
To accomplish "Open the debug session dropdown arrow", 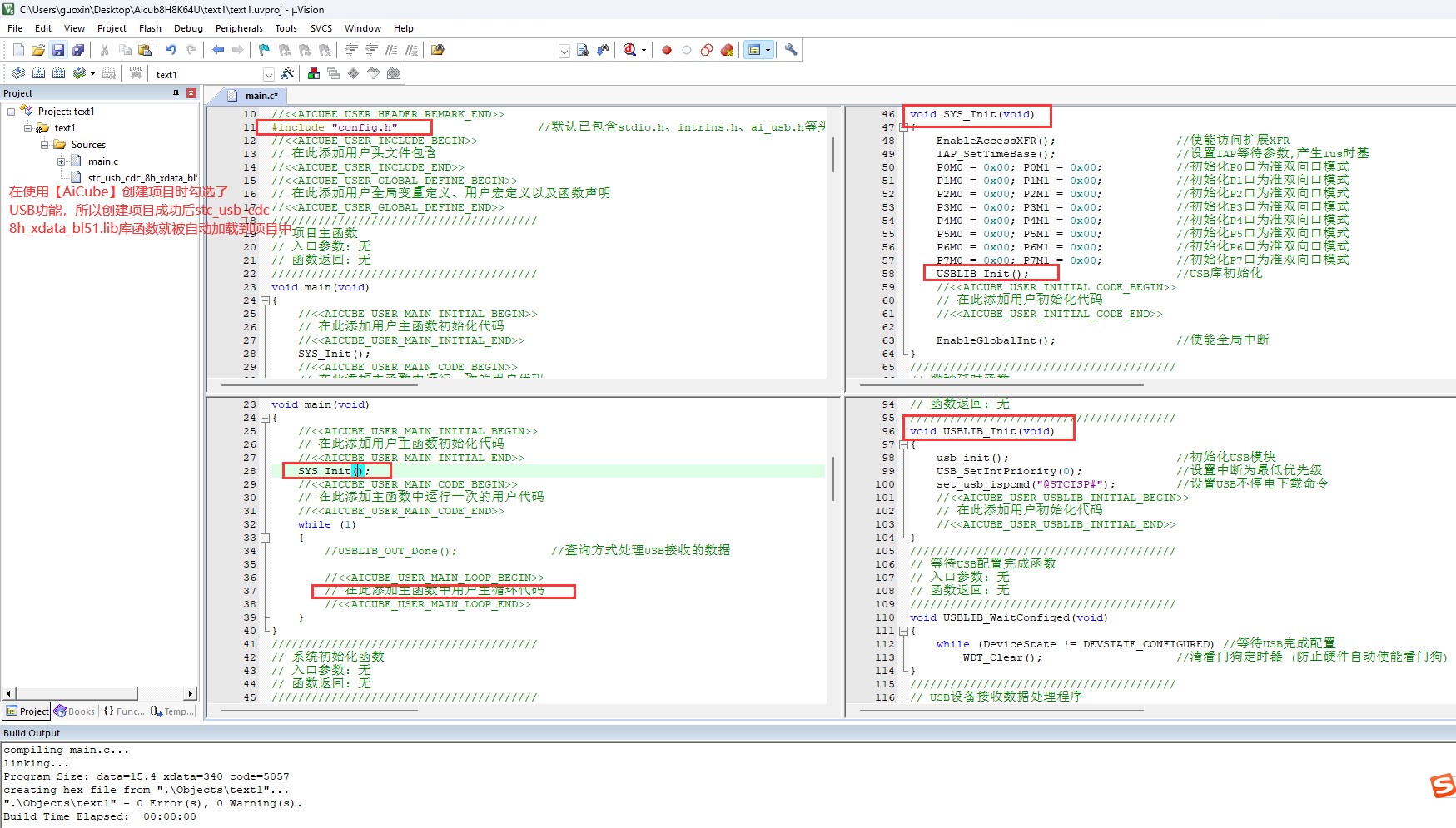I will pos(644,51).
